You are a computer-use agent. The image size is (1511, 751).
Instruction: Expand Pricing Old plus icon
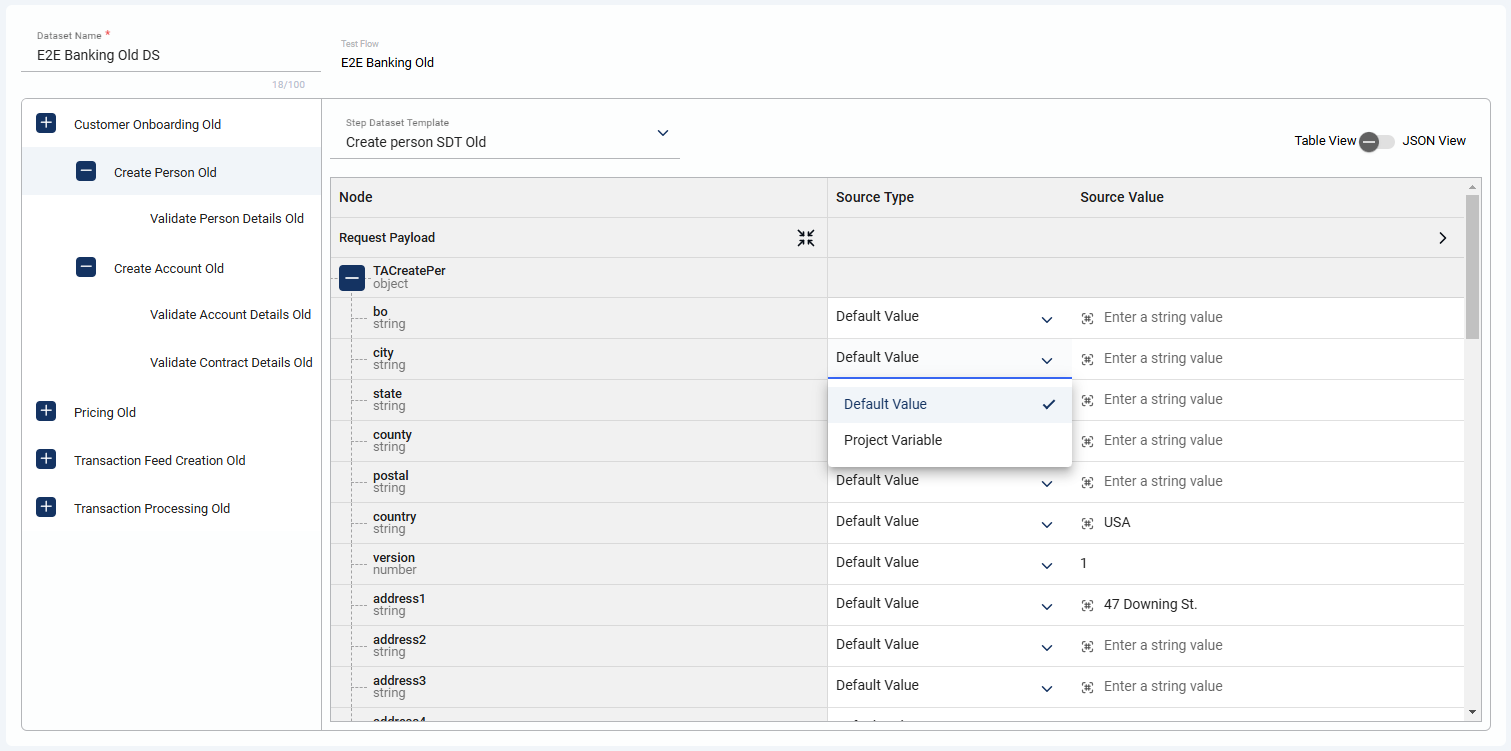pos(46,412)
